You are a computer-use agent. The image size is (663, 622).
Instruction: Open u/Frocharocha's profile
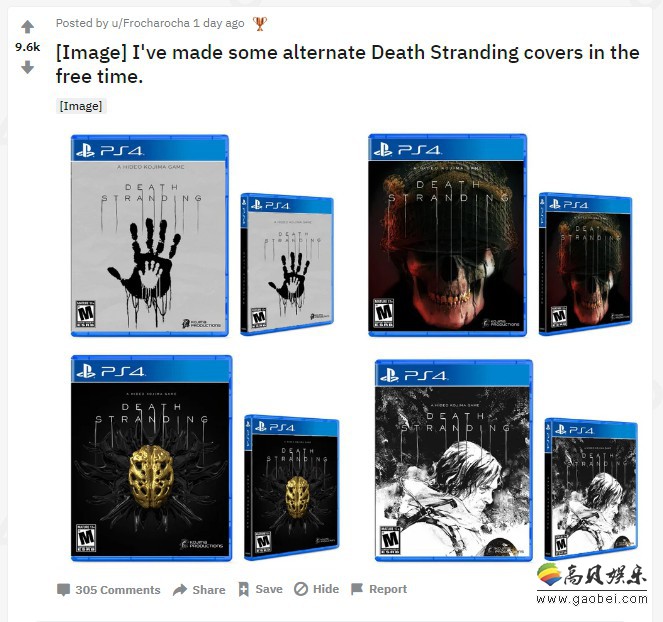tap(150, 23)
